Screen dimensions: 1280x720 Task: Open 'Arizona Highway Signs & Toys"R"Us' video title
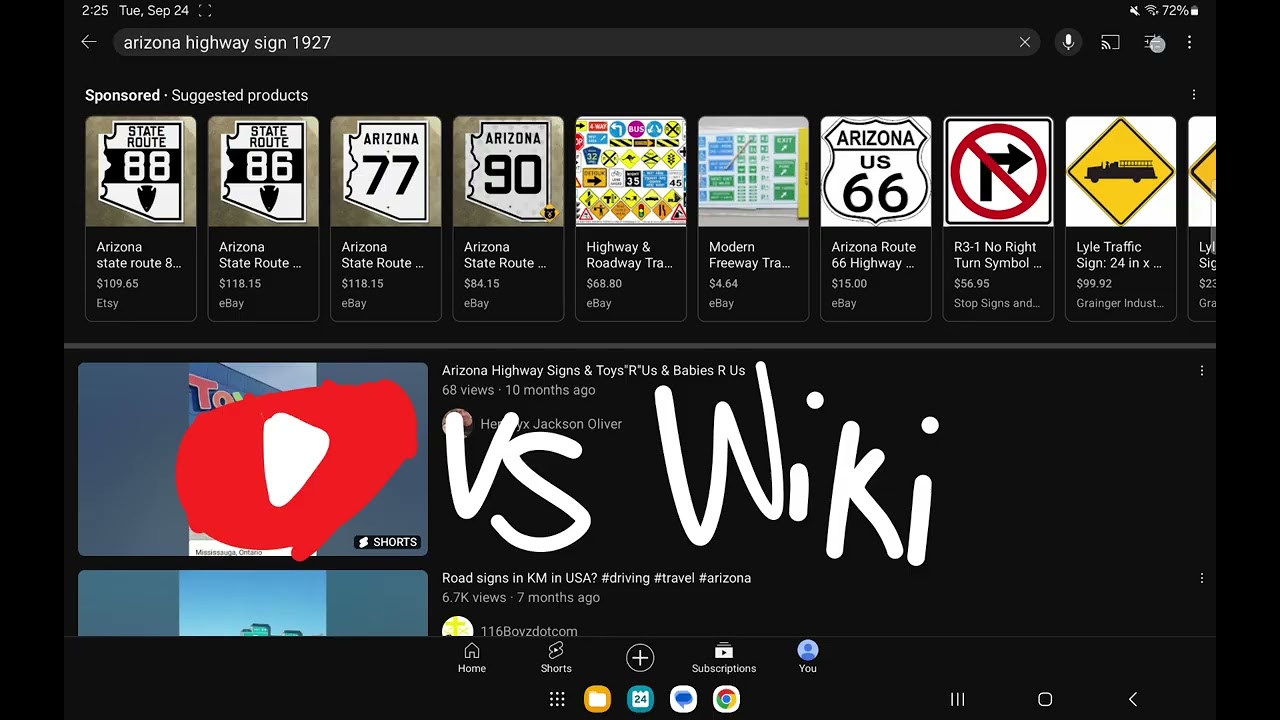(593, 370)
